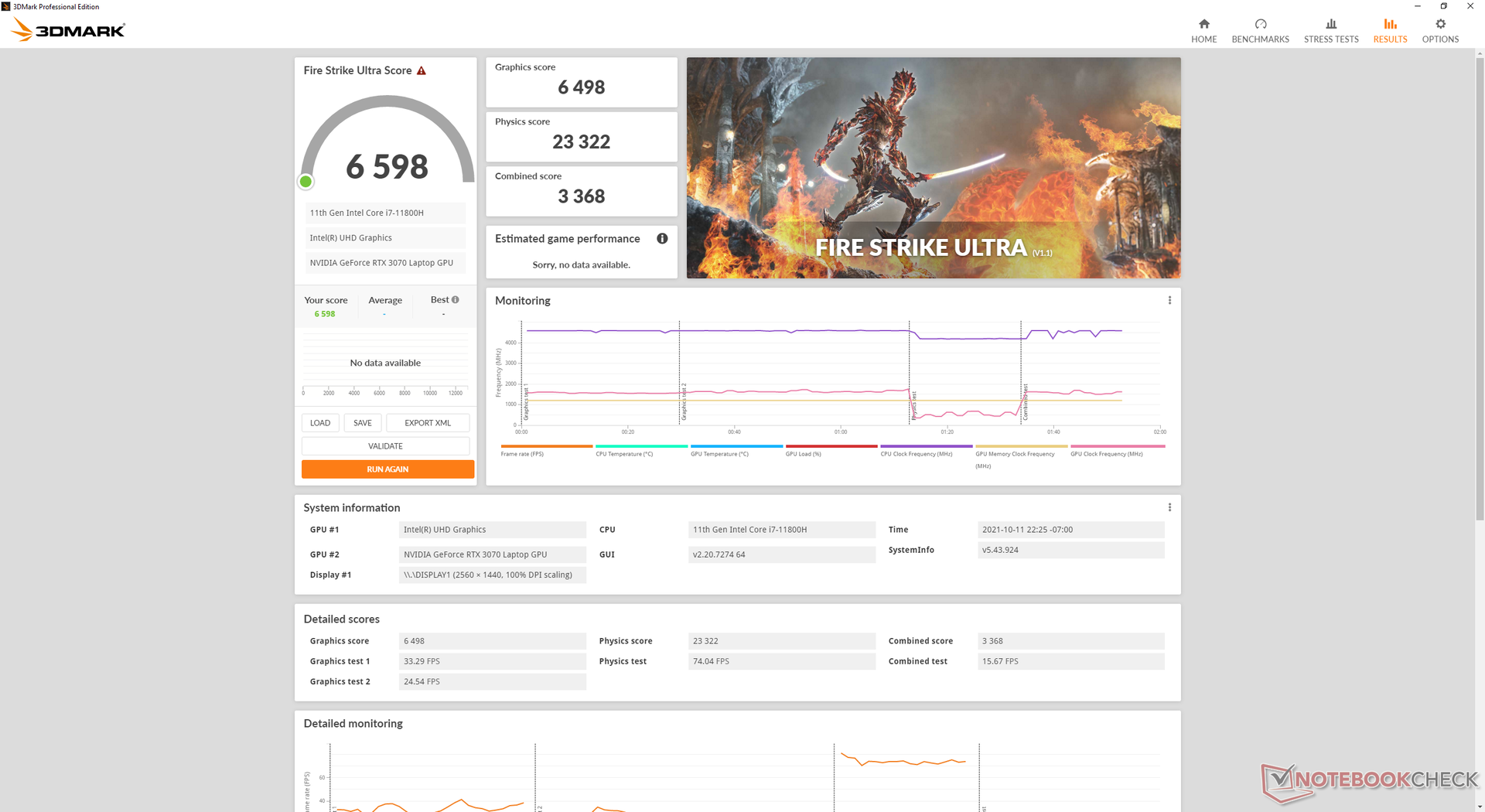Viewport: 1485px width, 812px height.
Task: Click the Validate button
Action: coord(385,446)
